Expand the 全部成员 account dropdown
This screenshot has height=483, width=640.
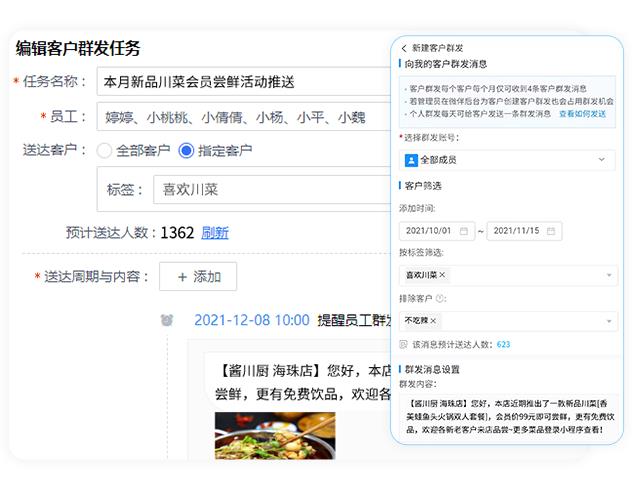pyautogui.click(x=602, y=159)
